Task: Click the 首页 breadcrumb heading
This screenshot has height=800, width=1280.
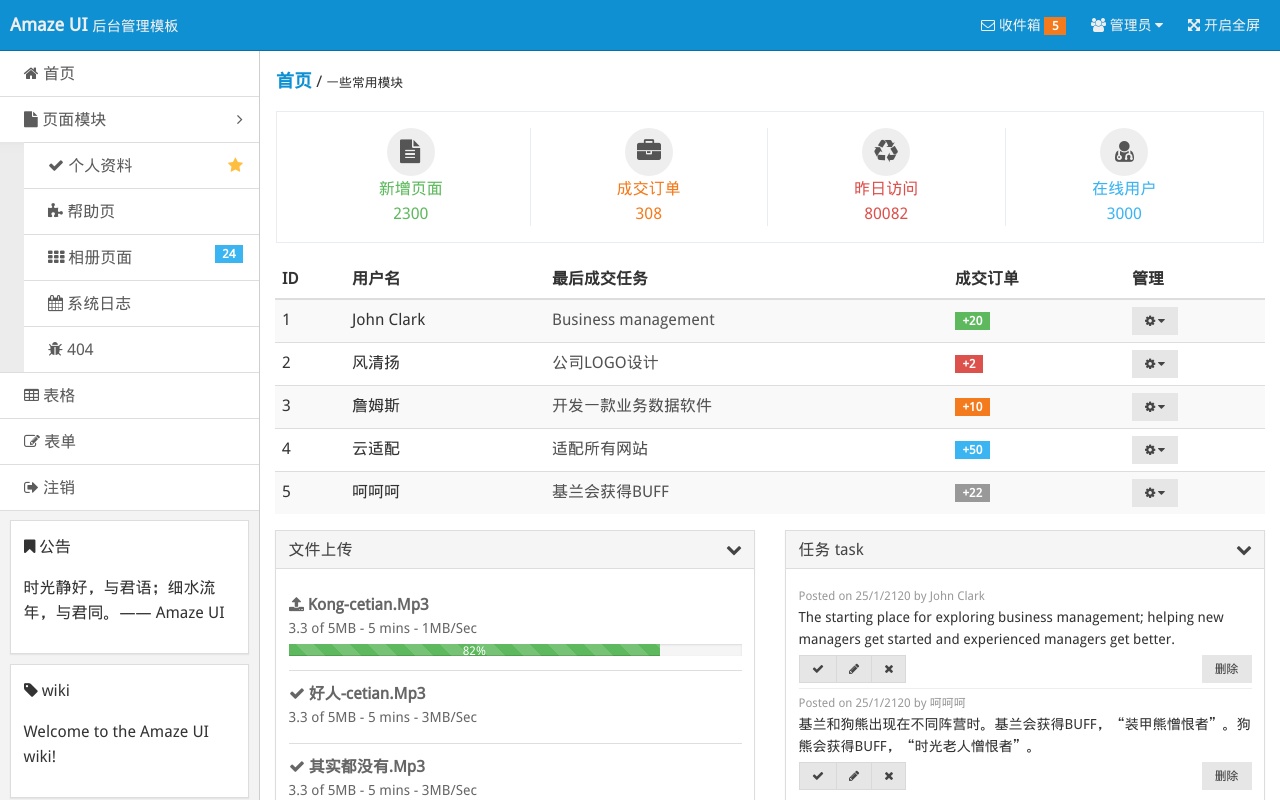Action: click(x=294, y=81)
